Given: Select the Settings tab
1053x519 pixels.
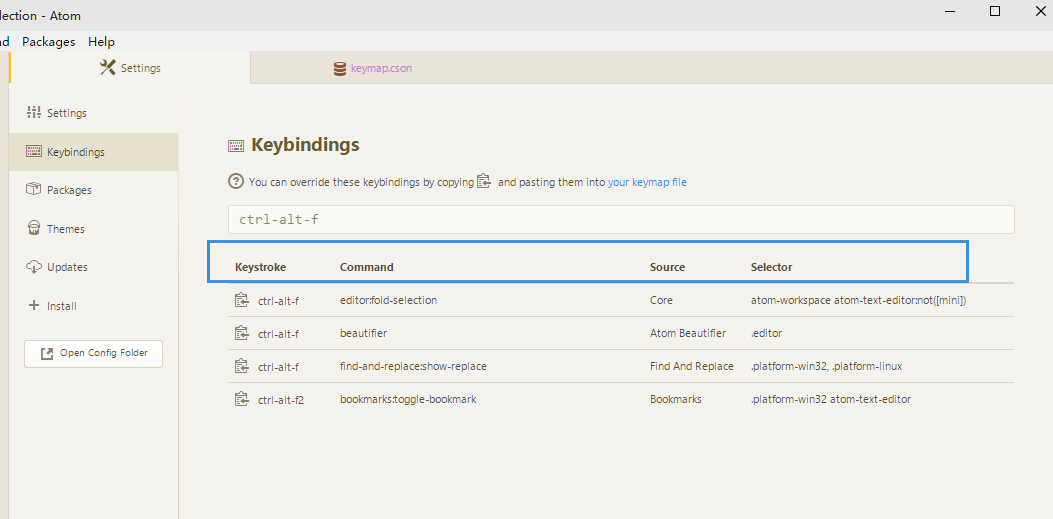Looking at the screenshot, I should (x=130, y=68).
